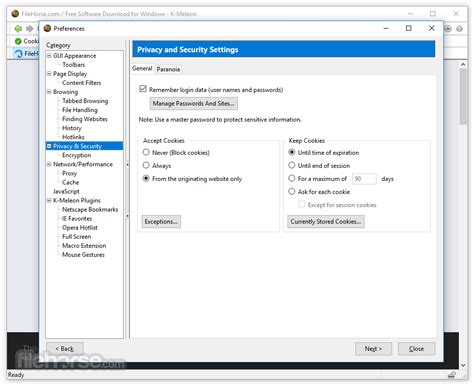
Task: Click the round icon left of the toolbar gear
Action: 448,29
